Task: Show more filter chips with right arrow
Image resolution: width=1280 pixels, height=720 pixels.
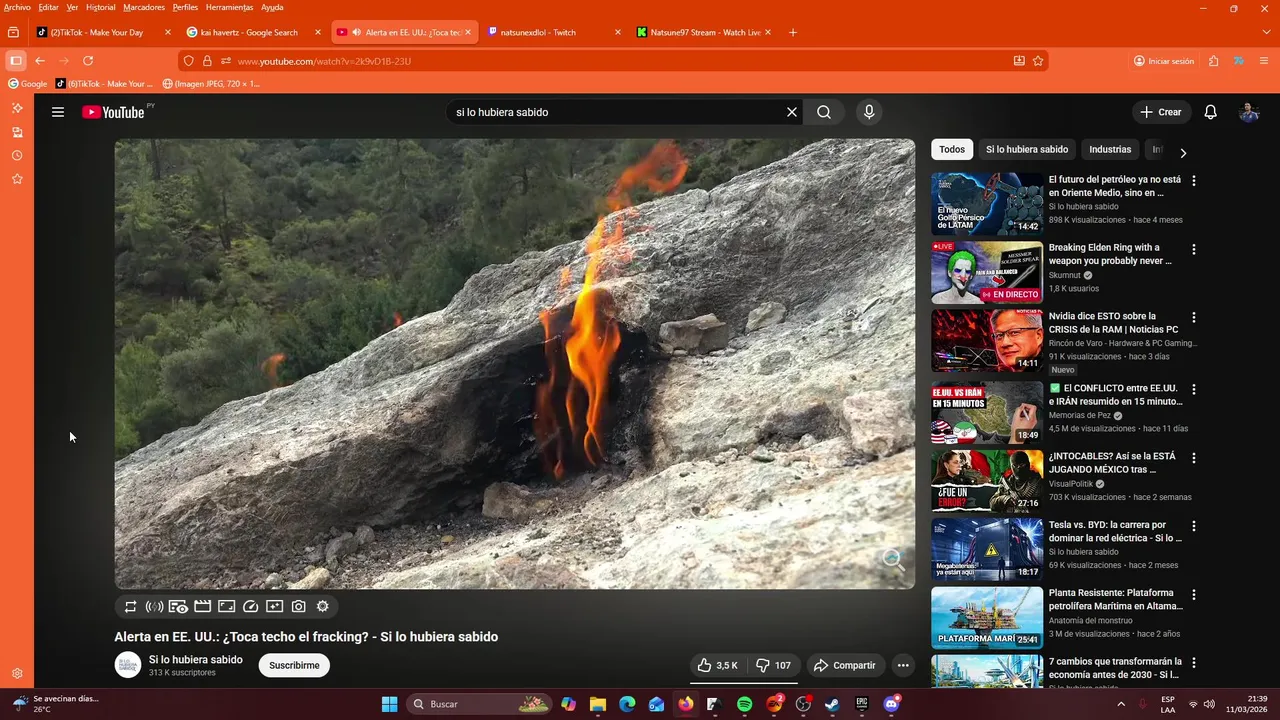Action: click(x=1183, y=153)
